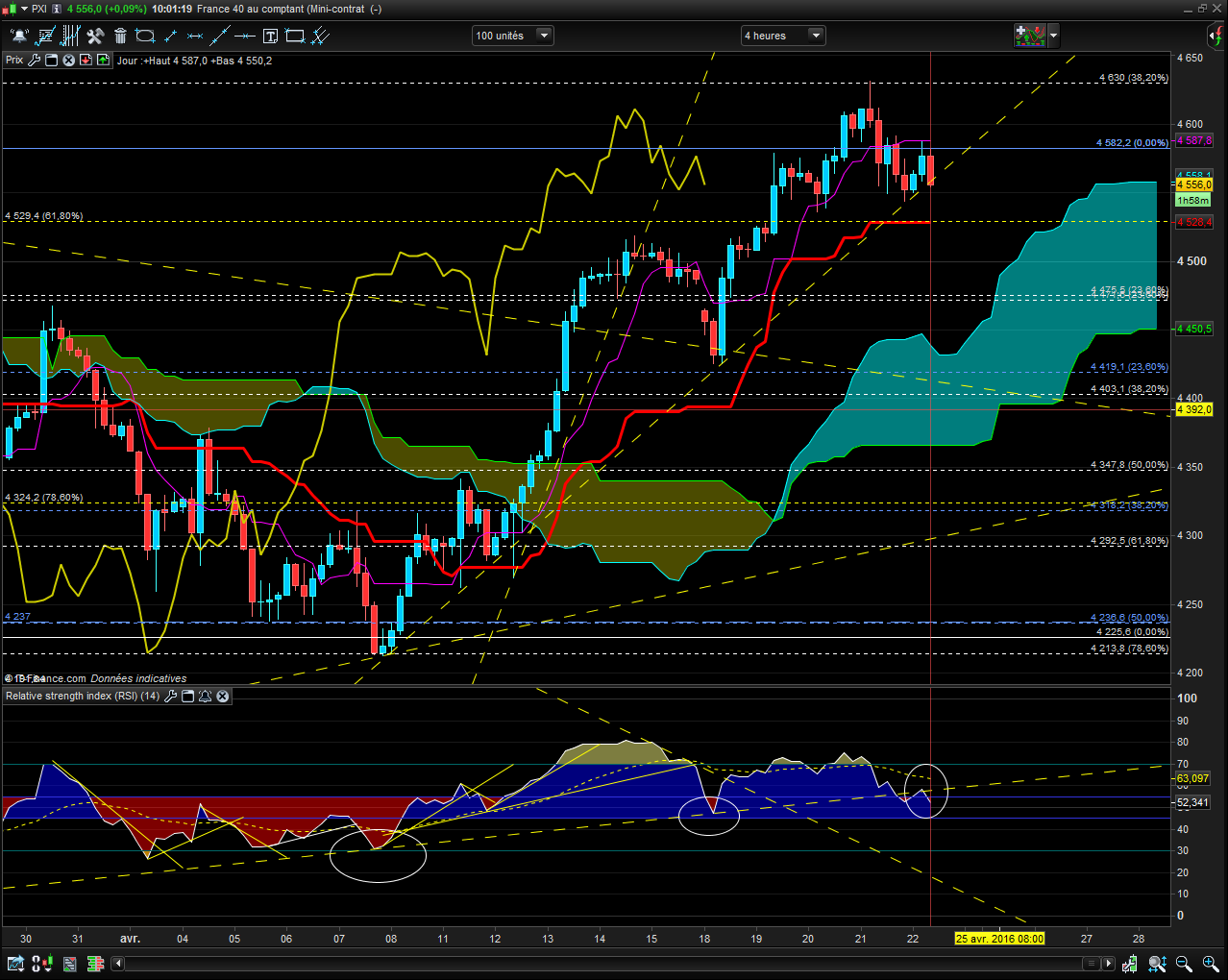Open RSI indicator wrench settings

[170, 696]
